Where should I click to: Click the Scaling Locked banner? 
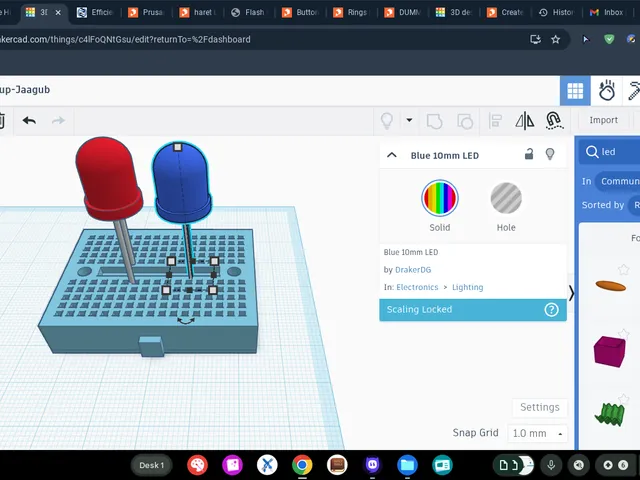473,310
